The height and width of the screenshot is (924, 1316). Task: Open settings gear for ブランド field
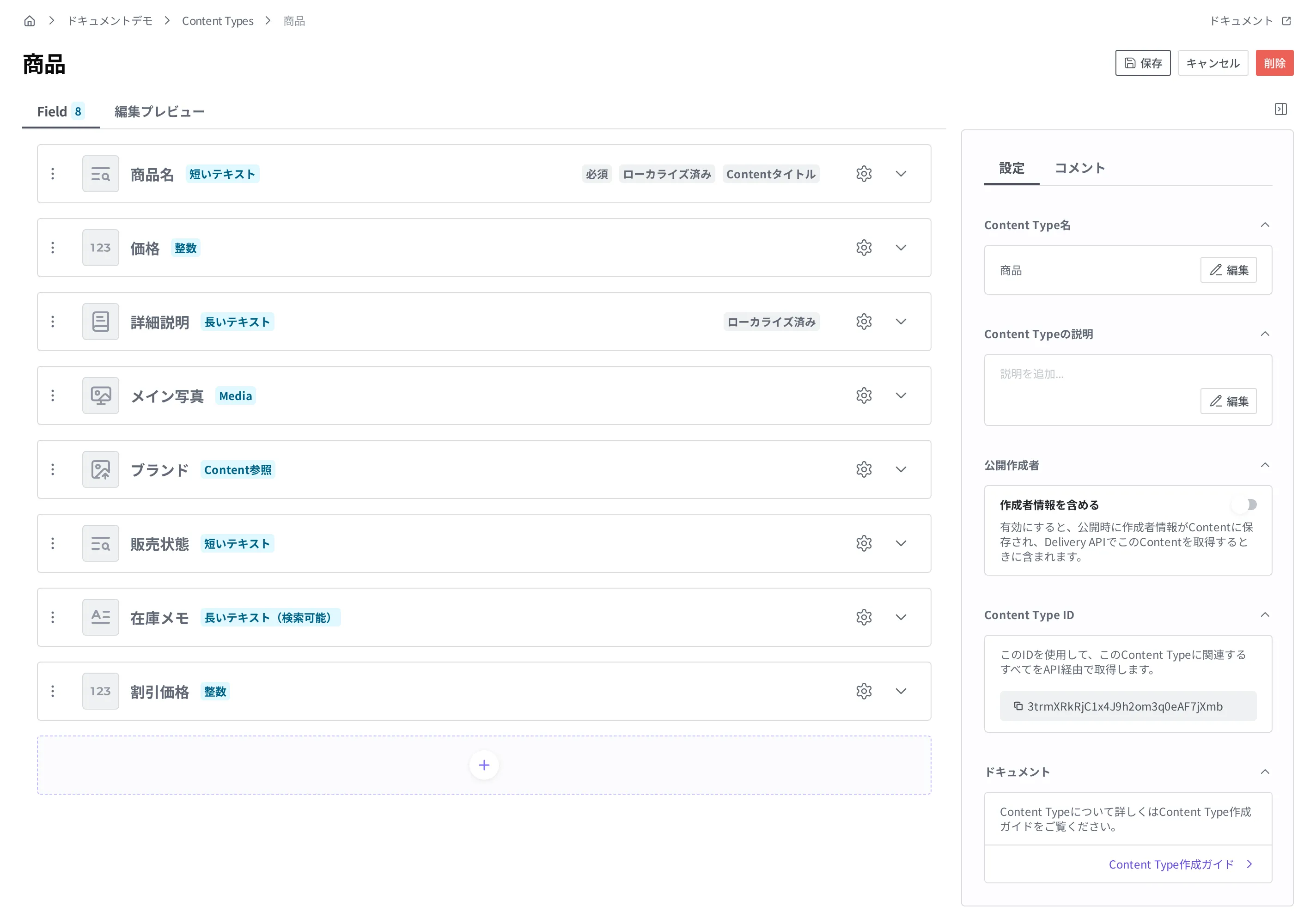[864, 469]
